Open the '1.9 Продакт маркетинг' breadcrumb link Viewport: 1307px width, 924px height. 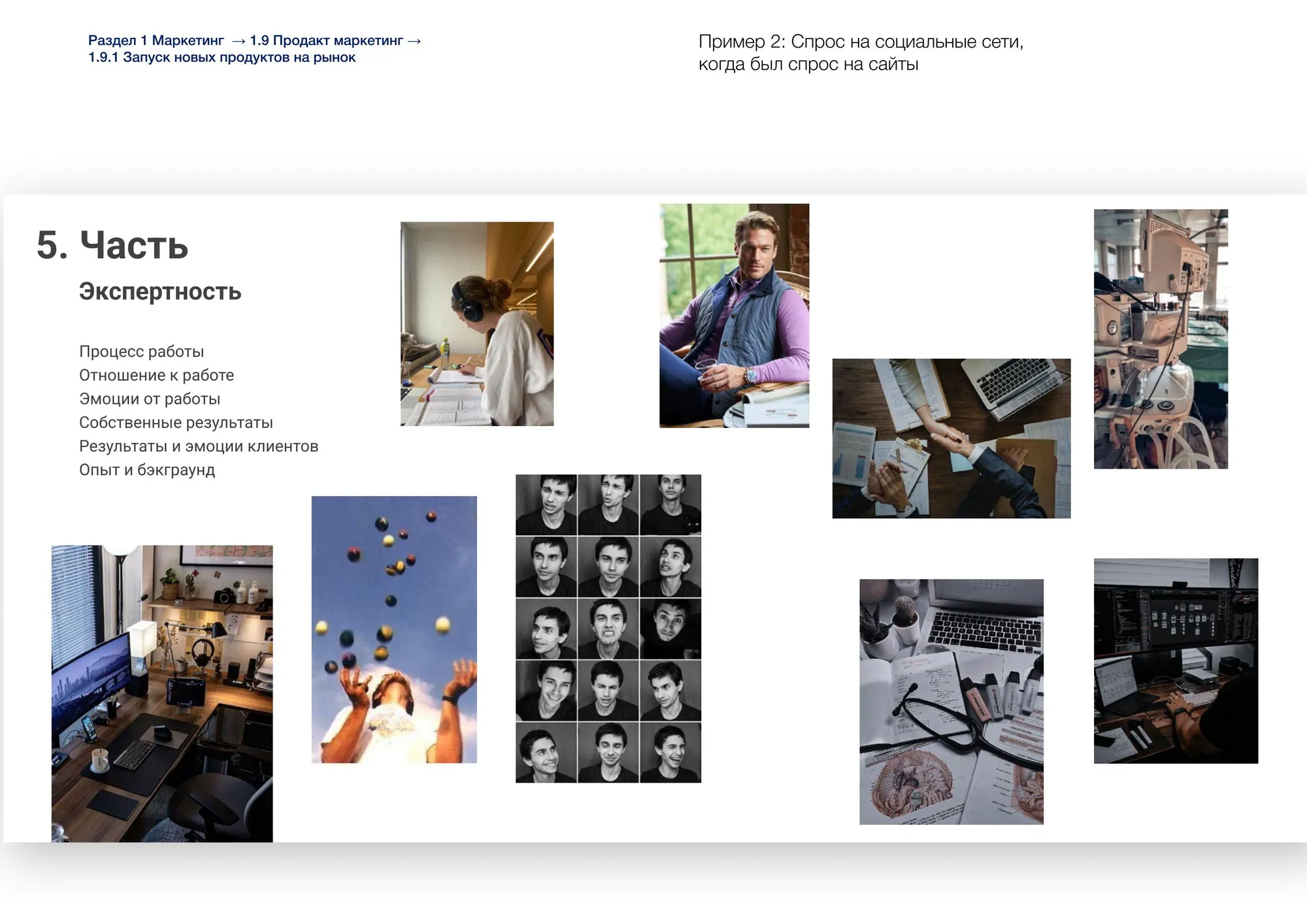[x=326, y=41]
